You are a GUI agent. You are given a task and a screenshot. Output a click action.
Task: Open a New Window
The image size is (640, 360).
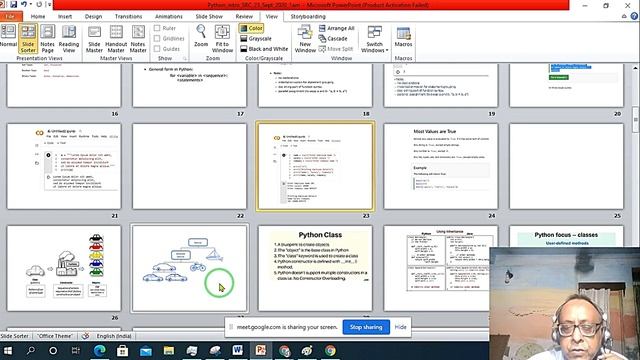pos(305,38)
